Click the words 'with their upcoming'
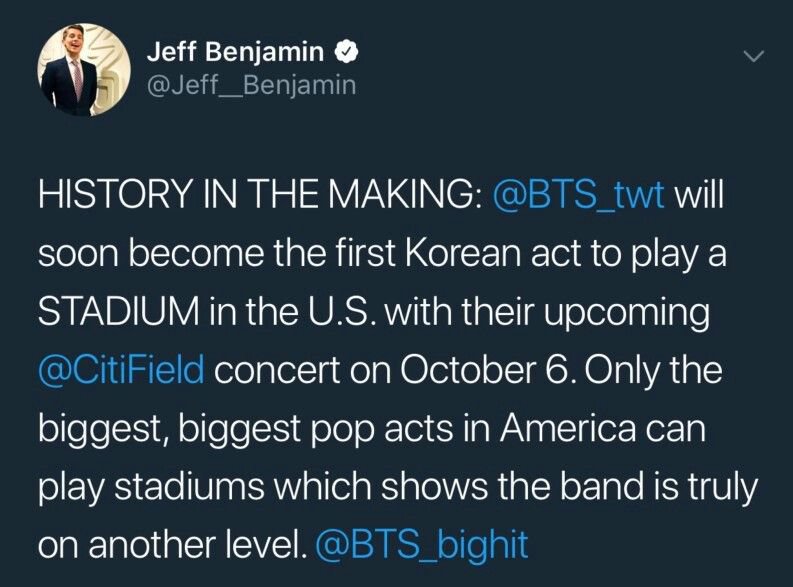This screenshot has width=793, height=587. click(547, 312)
